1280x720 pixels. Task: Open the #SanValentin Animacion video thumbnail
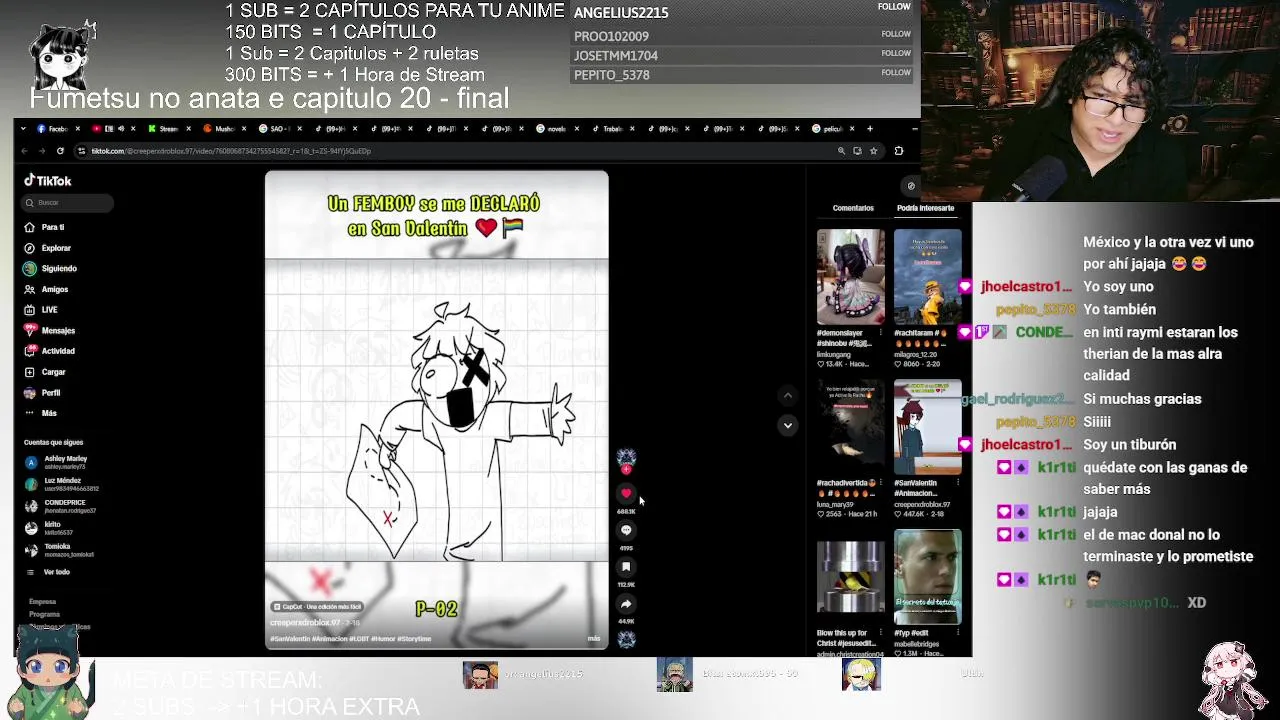(927, 427)
